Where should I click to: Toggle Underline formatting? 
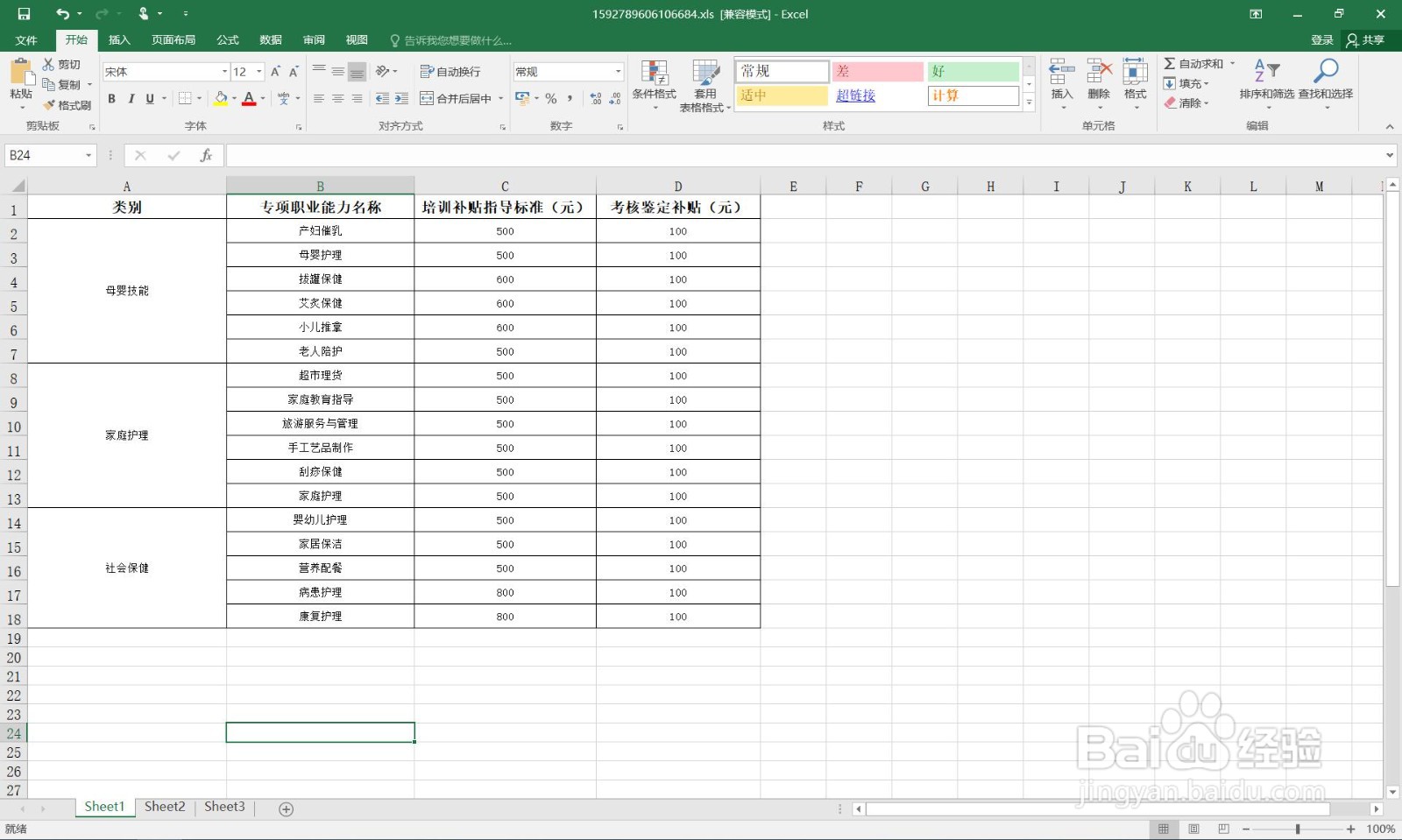(150, 99)
